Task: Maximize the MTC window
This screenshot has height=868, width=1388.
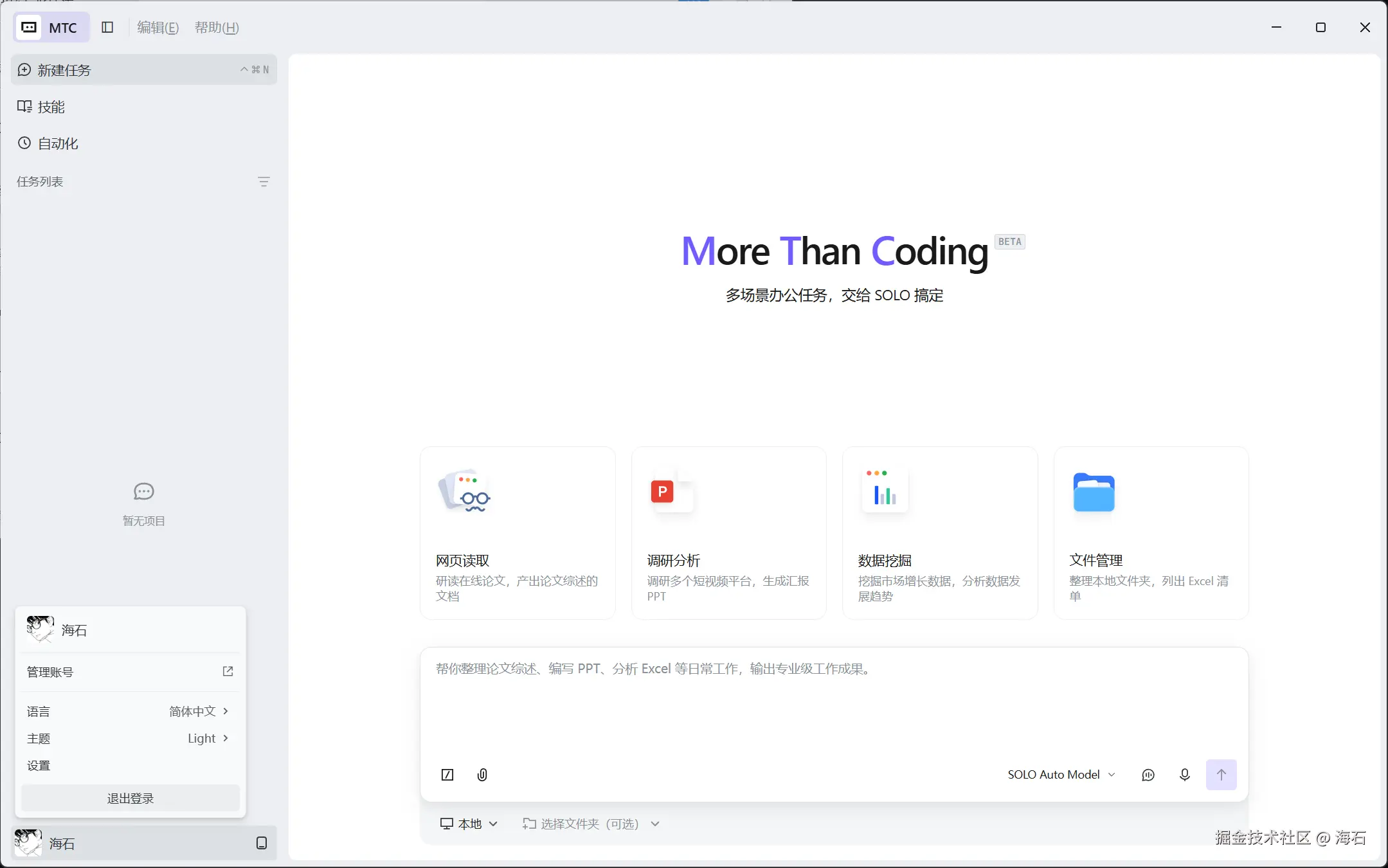Action: (1320, 27)
